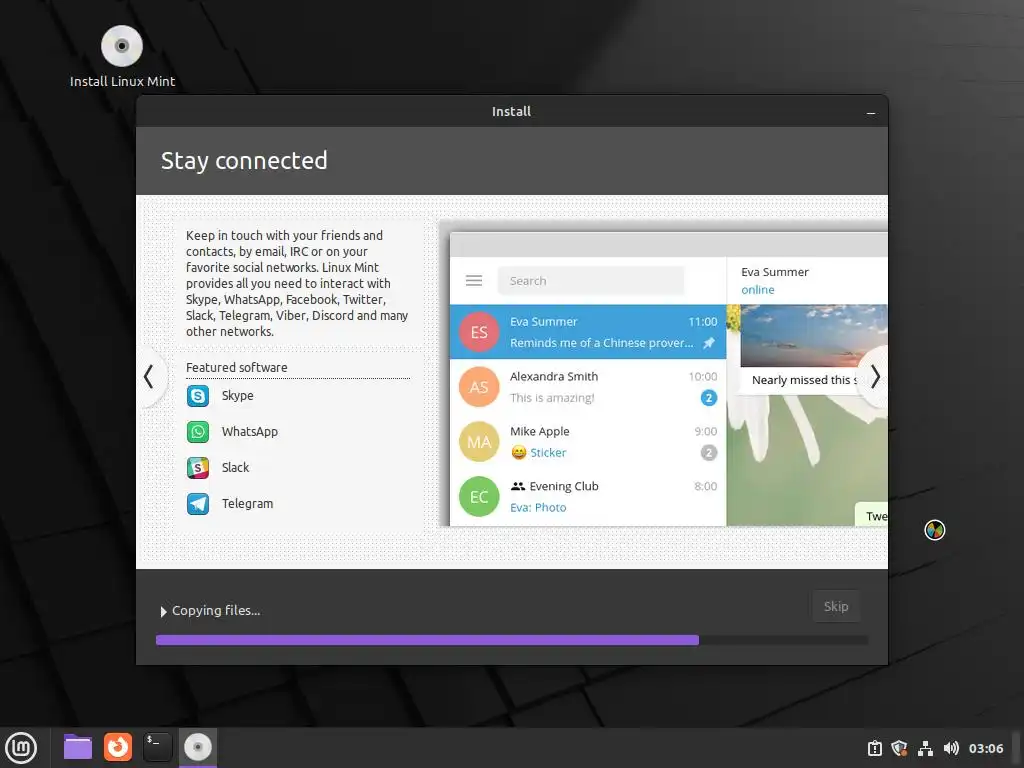This screenshot has height=768, width=1024.
Task: Click the Telegram featured software icon
Action: 198,504
